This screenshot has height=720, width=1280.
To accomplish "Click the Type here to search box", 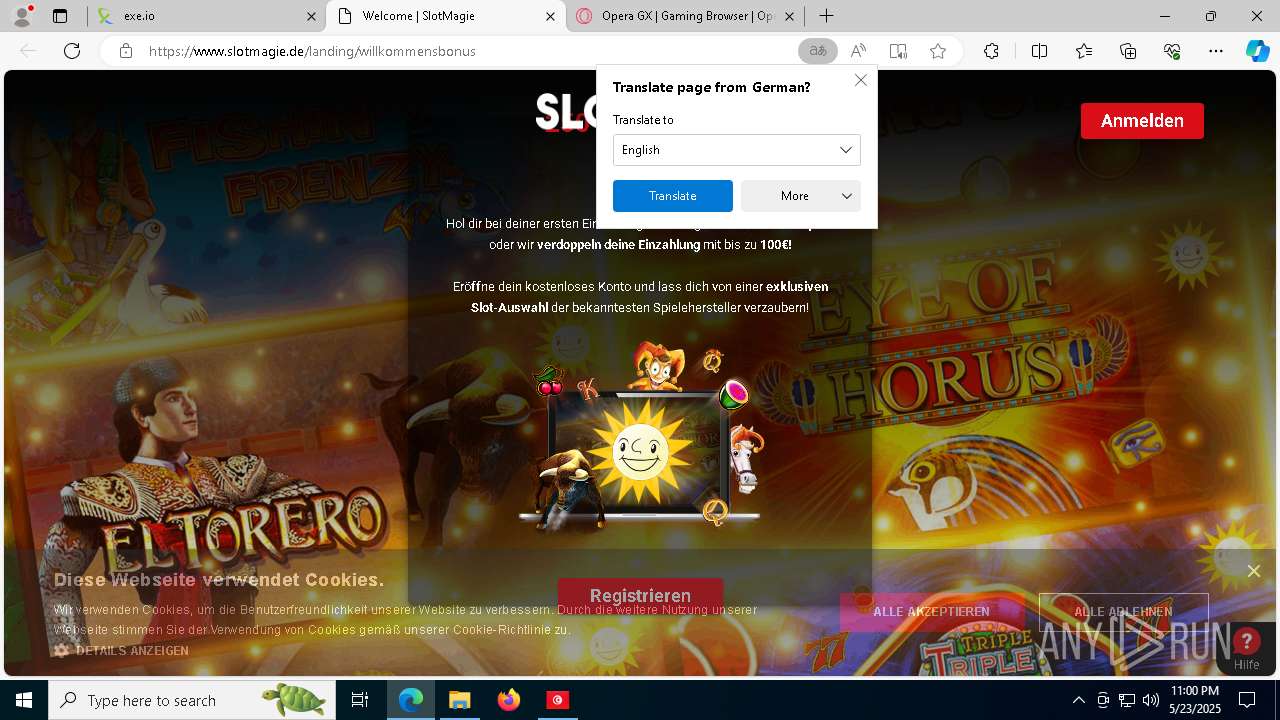I will [x=192, y=700].
